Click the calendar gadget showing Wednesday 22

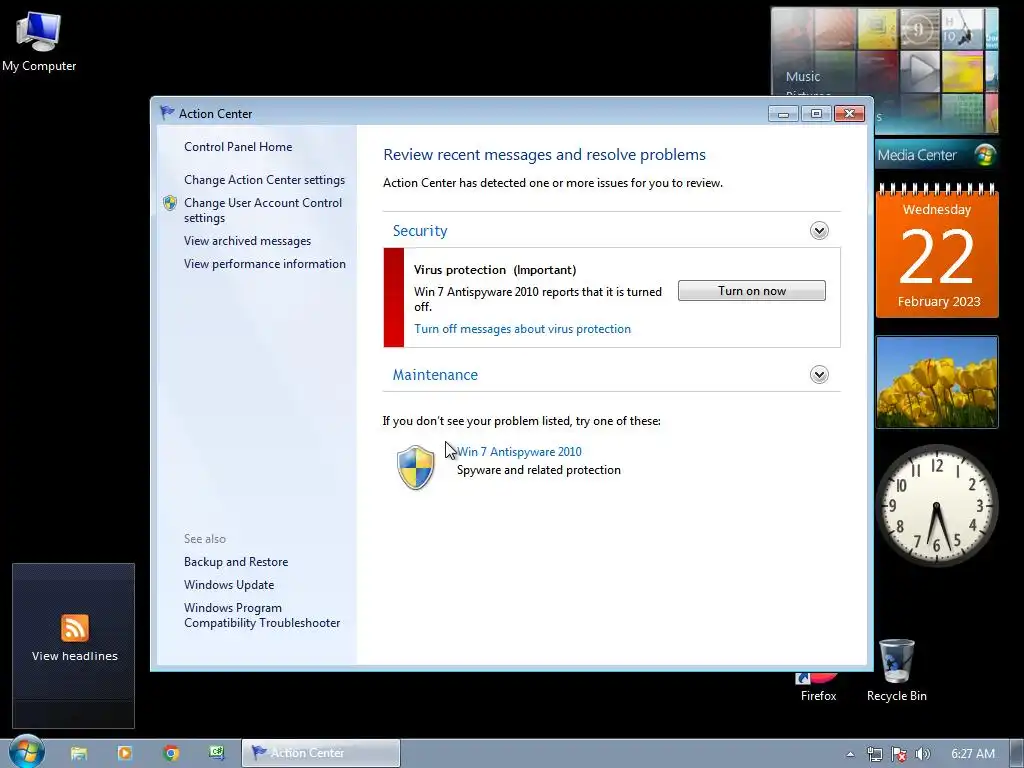(x=937, y=251)
